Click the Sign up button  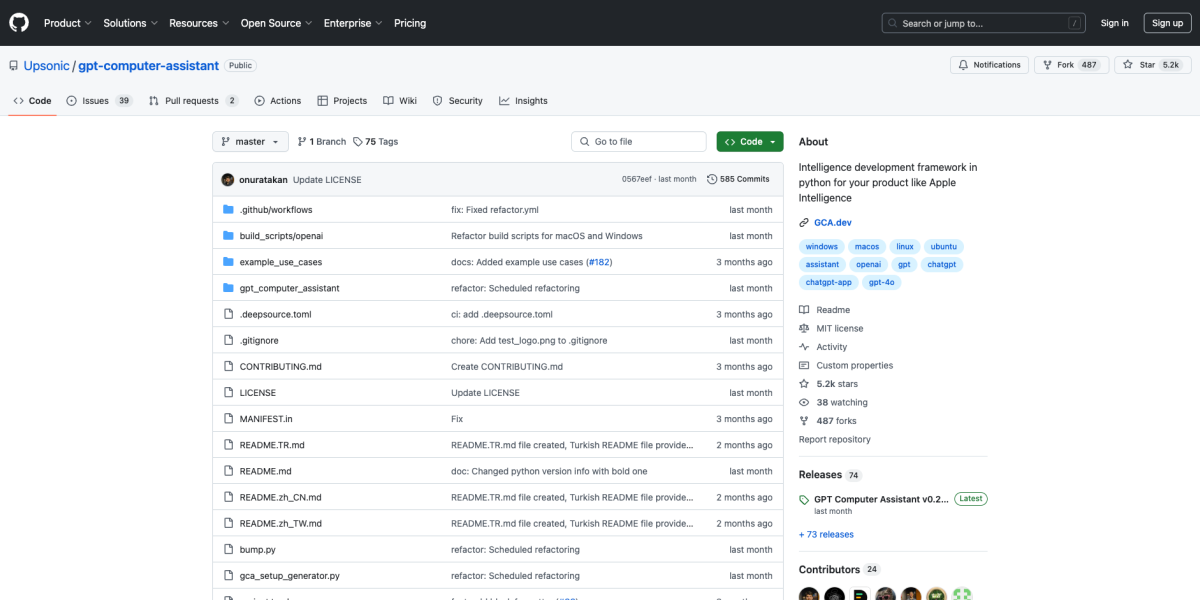pyautogui.click(x=1167, y=23)
